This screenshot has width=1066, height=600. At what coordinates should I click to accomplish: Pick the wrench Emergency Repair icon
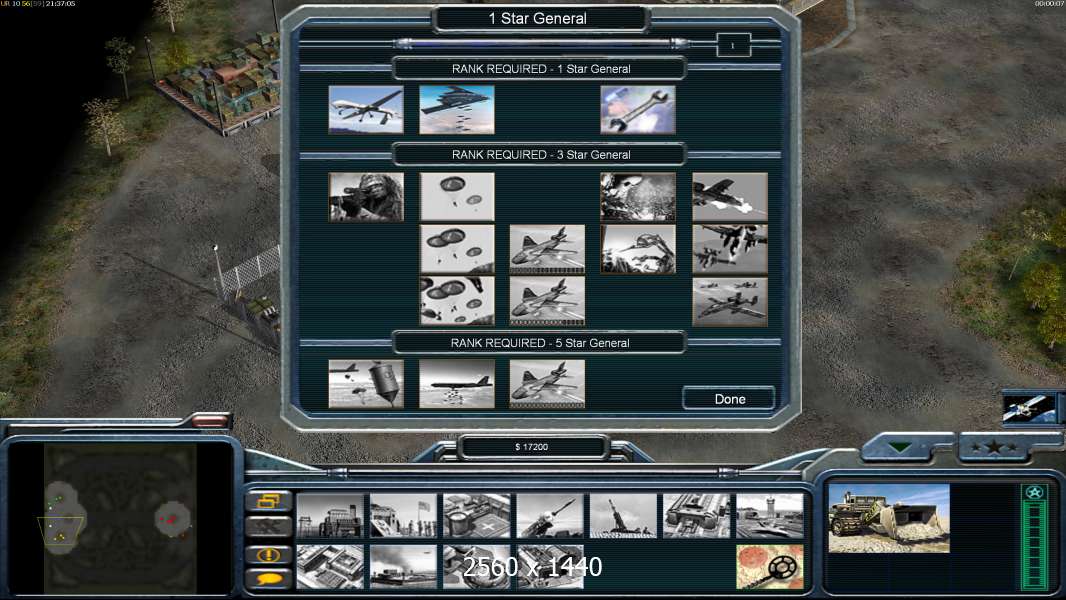[x=638, y=109]
